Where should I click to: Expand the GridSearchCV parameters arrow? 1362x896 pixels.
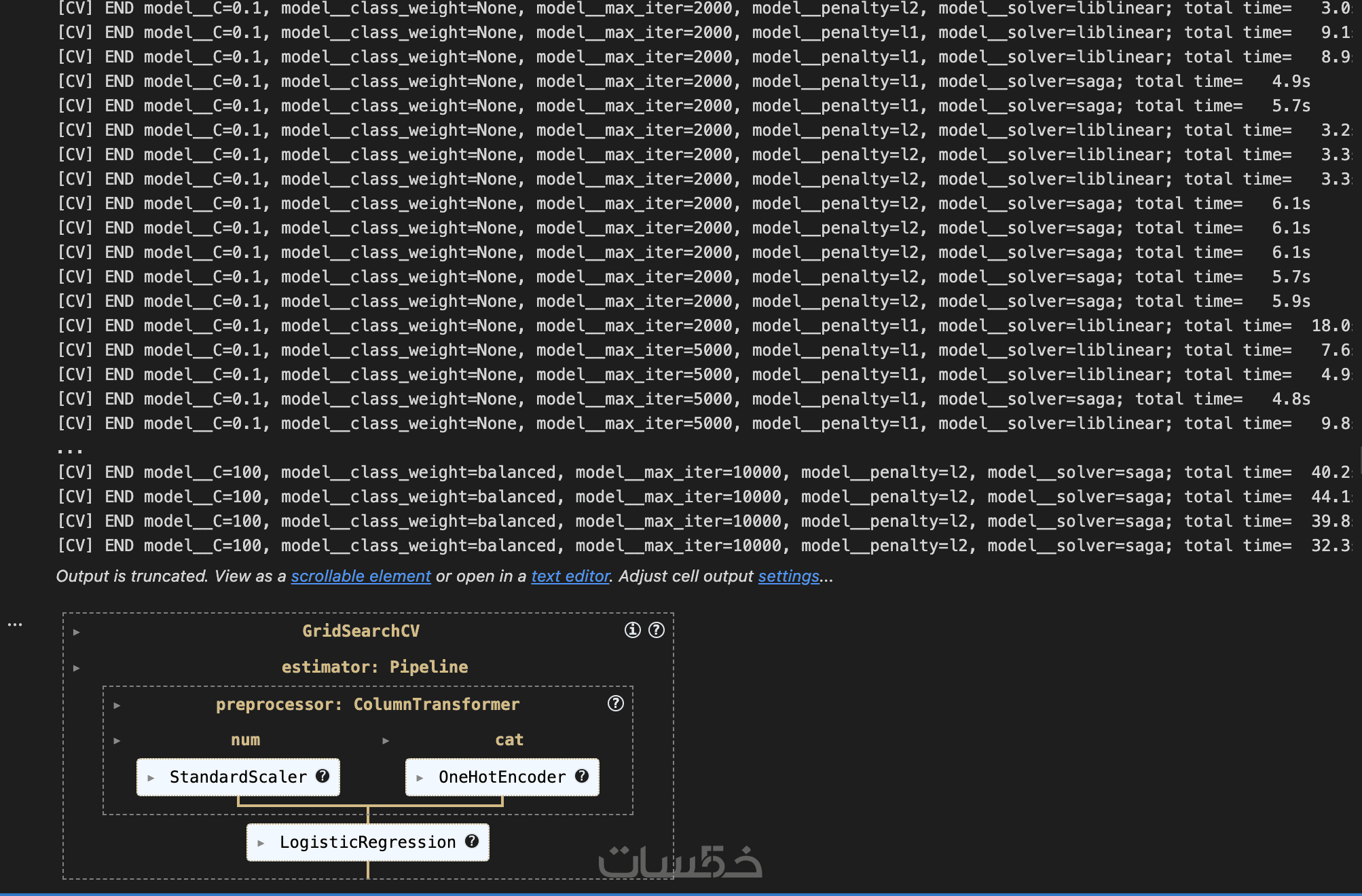[x=77, y=632]
